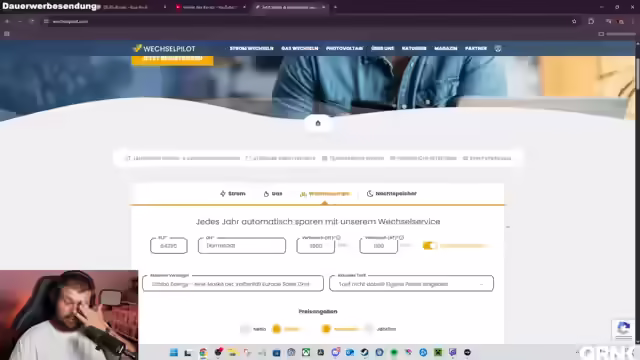Open the Minecraft creeper taskbar icon
640x360 pixels.
[x=438, y=352]
